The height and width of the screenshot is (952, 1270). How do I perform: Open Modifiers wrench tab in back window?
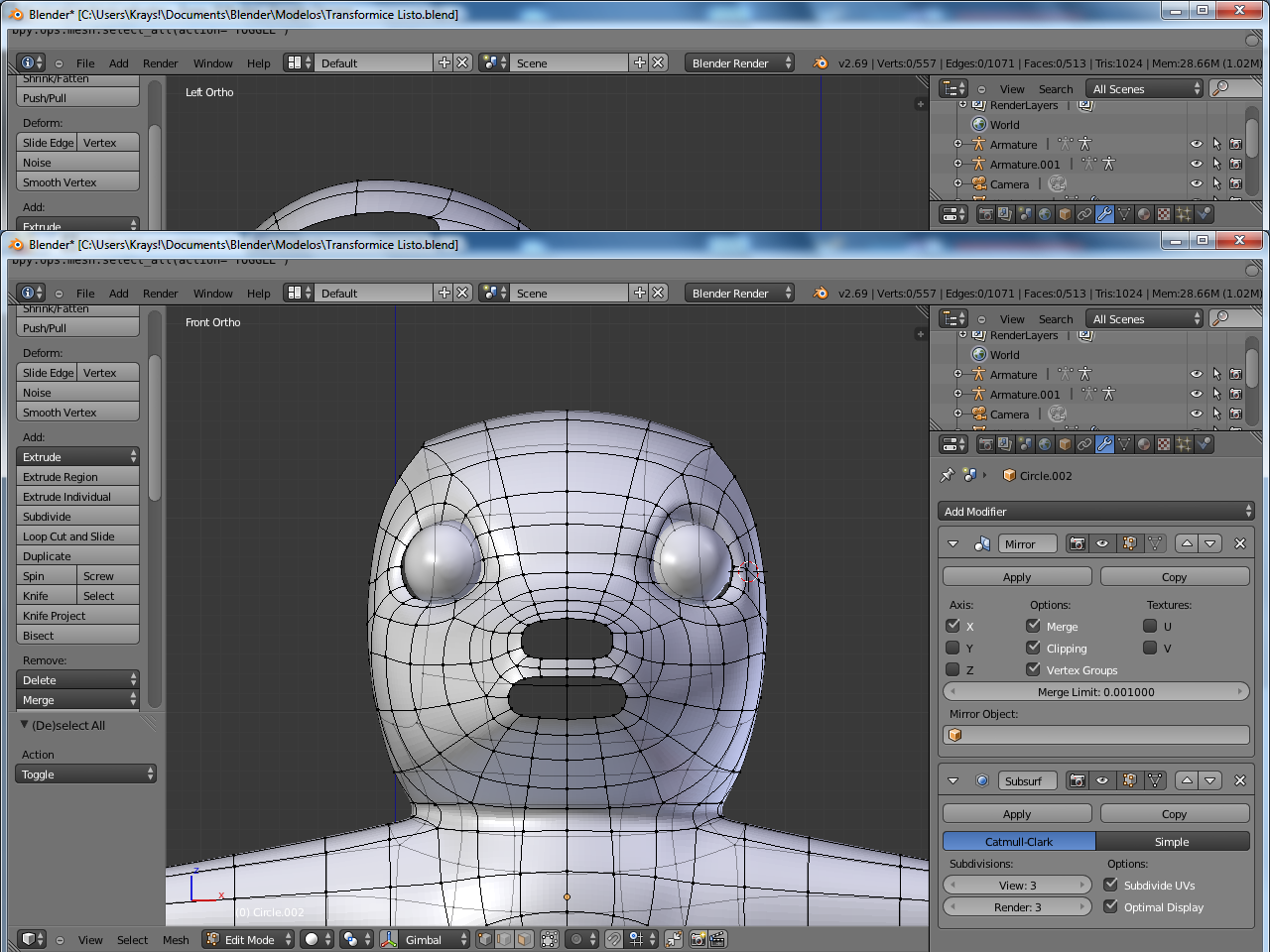[1104, 214]
